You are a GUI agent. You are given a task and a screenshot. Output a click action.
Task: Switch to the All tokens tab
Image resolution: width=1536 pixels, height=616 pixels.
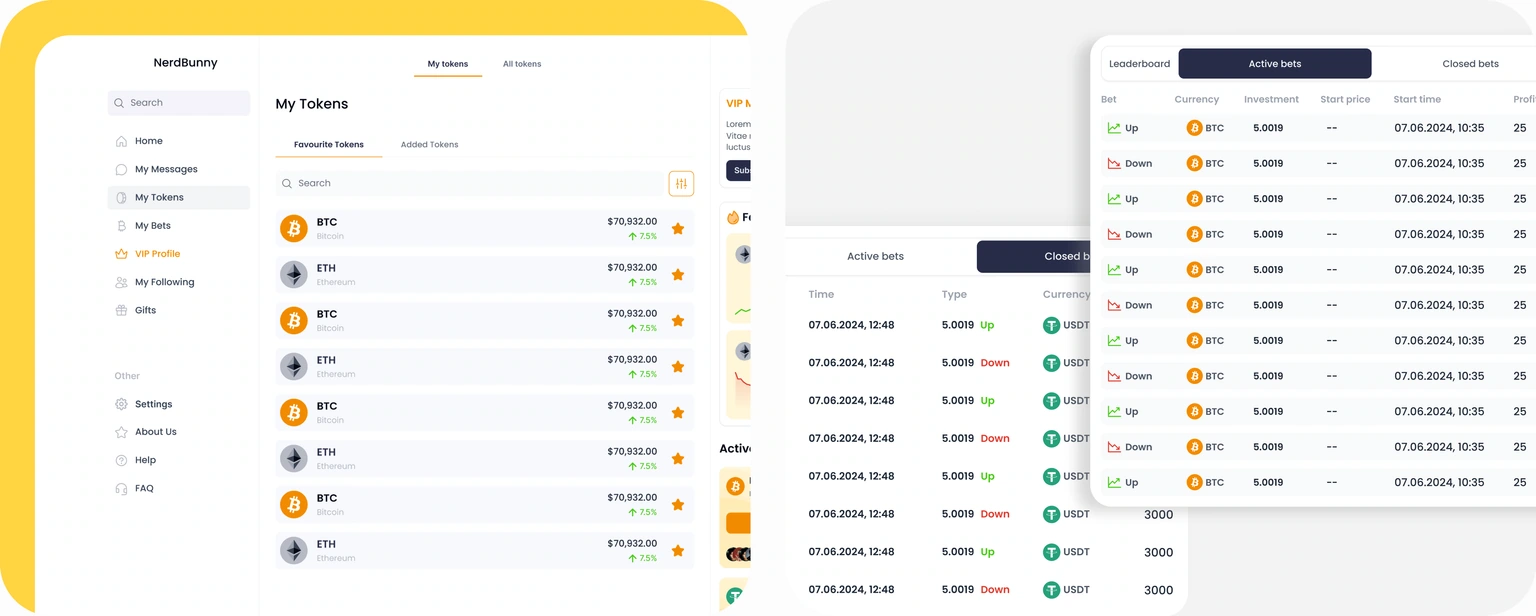click(522, 64)
